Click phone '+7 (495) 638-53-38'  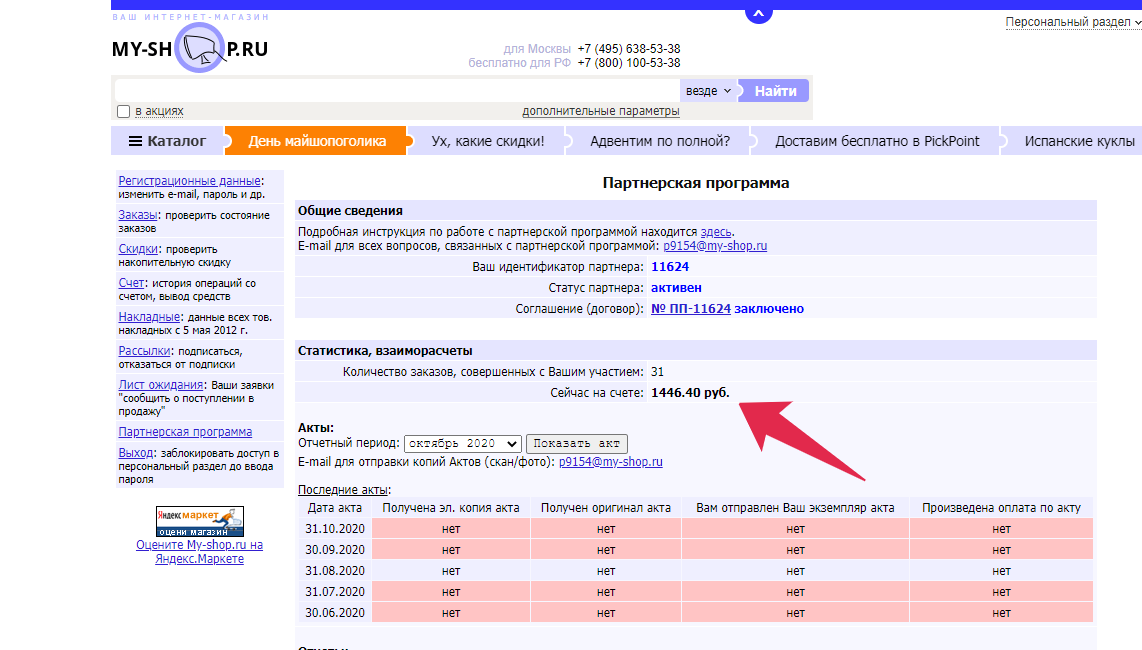coord(629,49)
